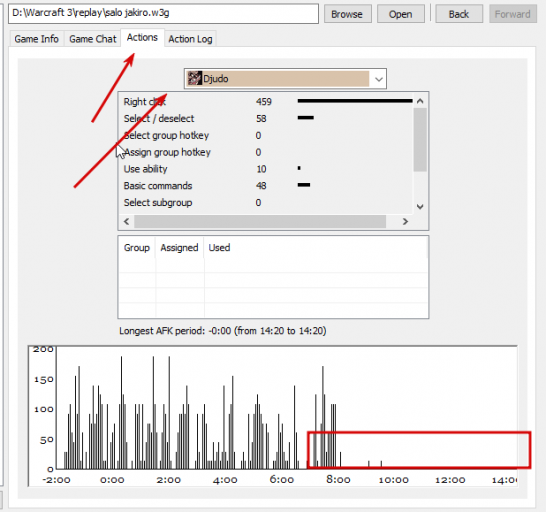Focus the replay file path field
The width and height of the screenshot is (546, 512).
click(163, 14)
